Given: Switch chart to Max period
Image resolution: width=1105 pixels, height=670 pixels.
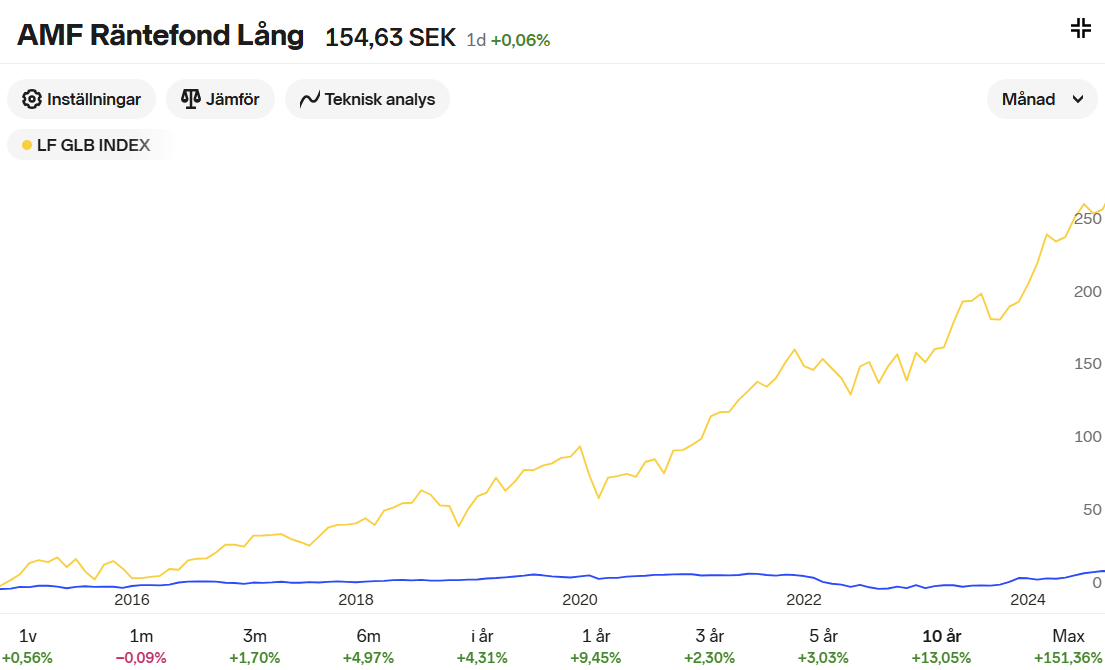Looking at the screenshot, I should pyautogui.click(x=1068, y=645).
